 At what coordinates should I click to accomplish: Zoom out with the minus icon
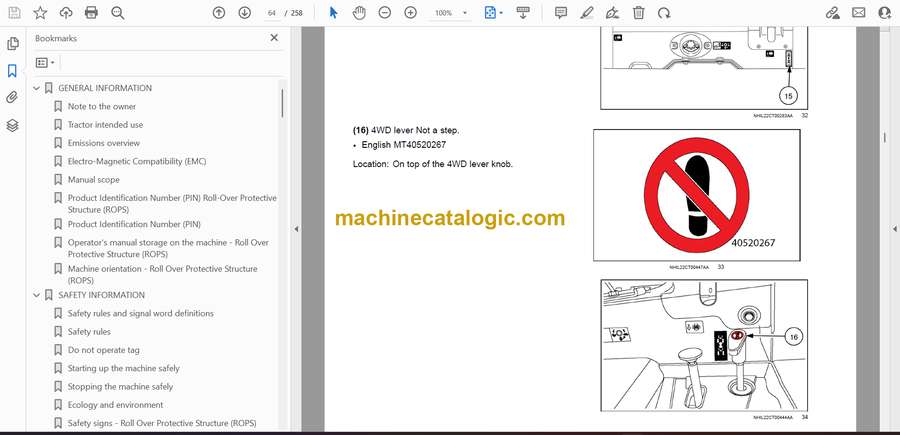[385, 13]
